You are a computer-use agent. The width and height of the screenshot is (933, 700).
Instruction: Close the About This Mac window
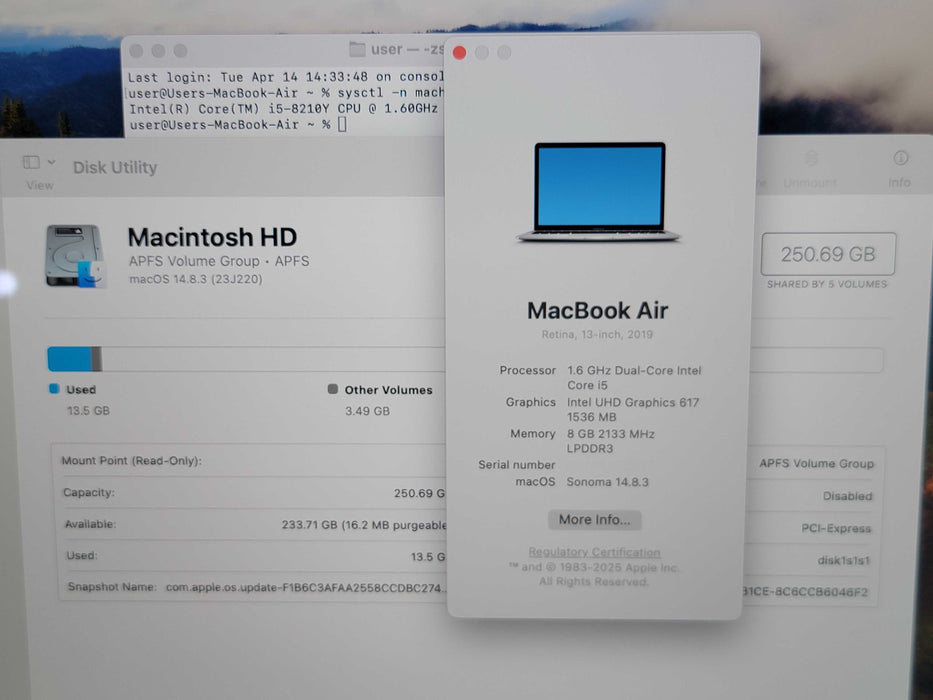(x=459, y=53)
